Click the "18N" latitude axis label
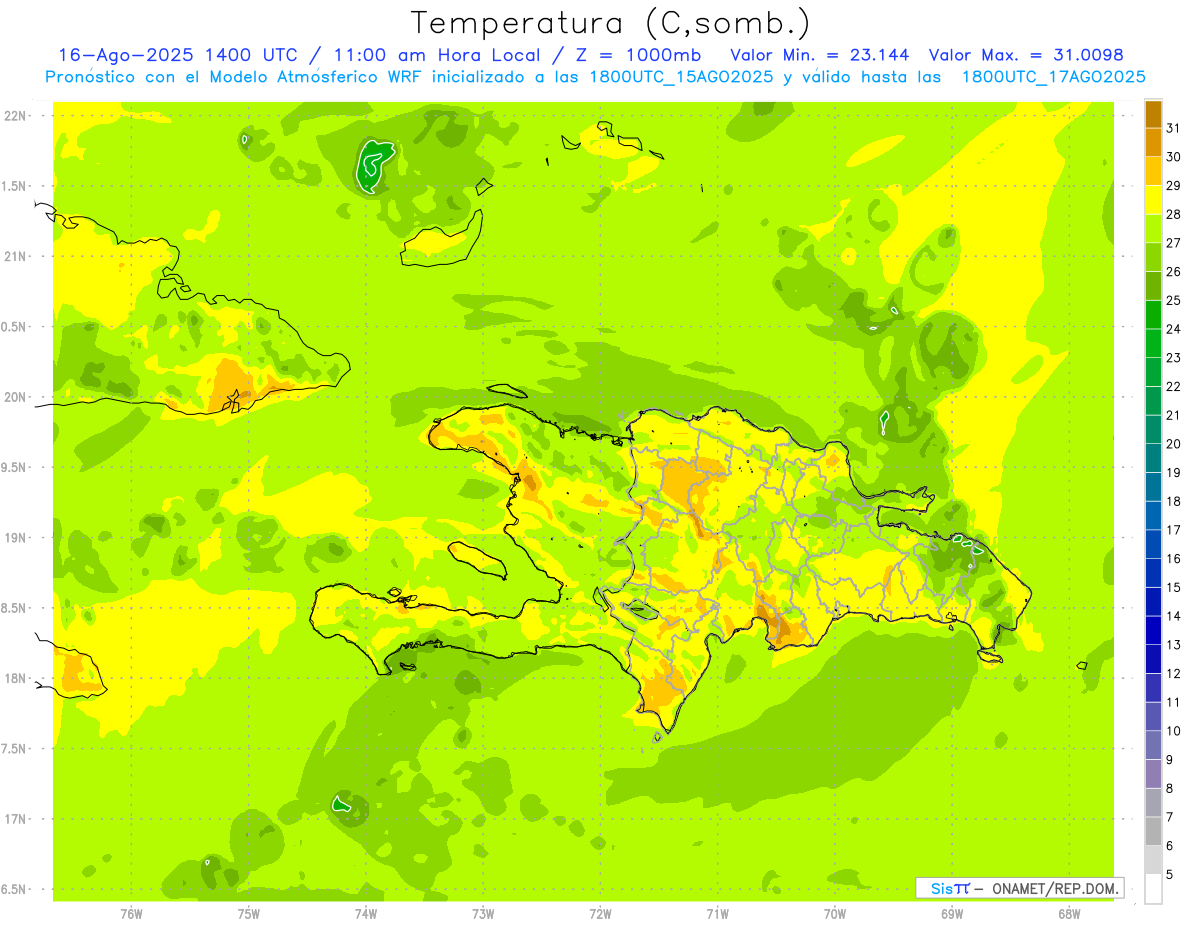Image resolution: width=1200 pixels, height=927 pixels. pyautogui.click(x=15, y=678)
